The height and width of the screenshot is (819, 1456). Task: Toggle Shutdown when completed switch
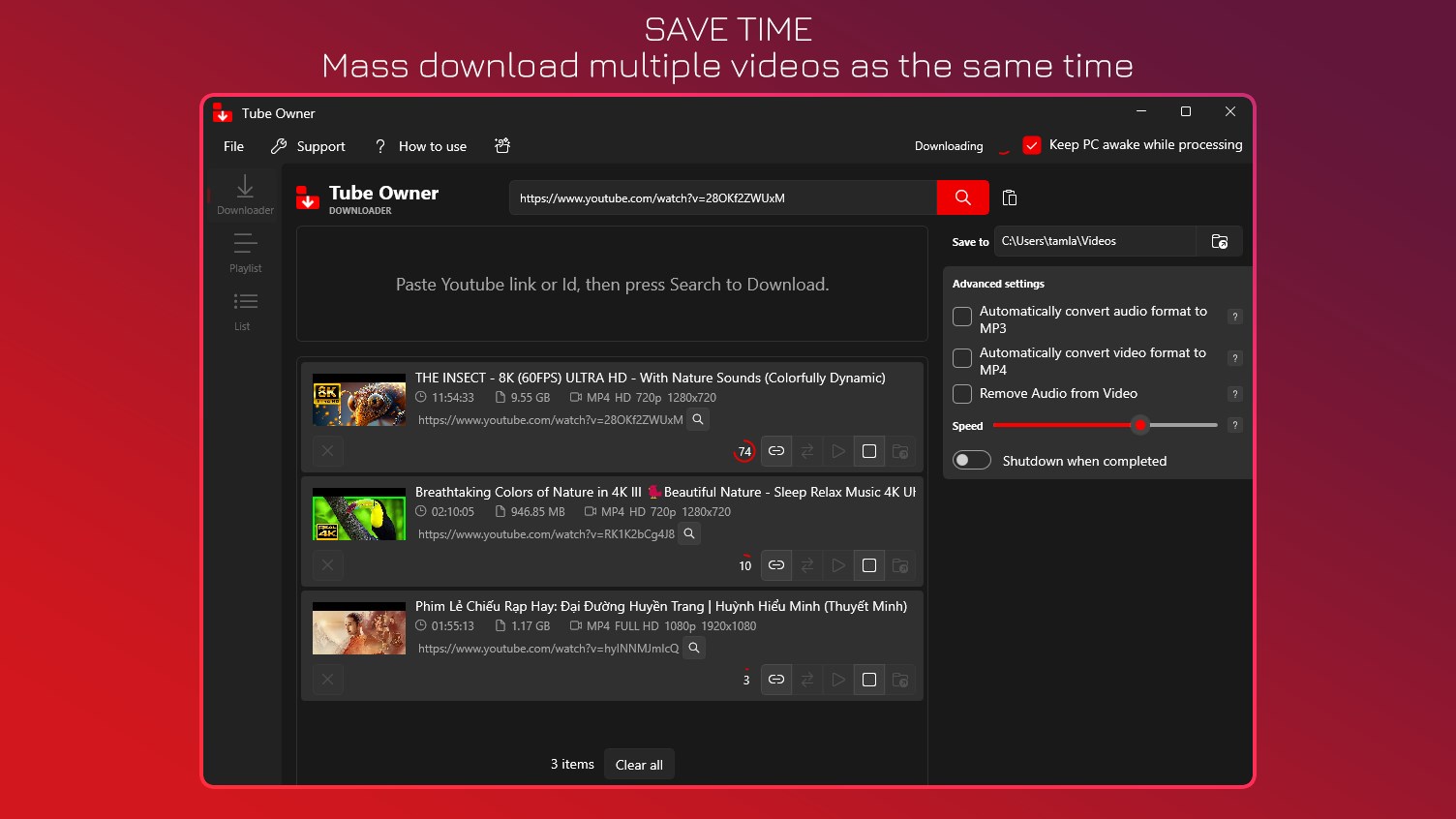tap(972, 461)
